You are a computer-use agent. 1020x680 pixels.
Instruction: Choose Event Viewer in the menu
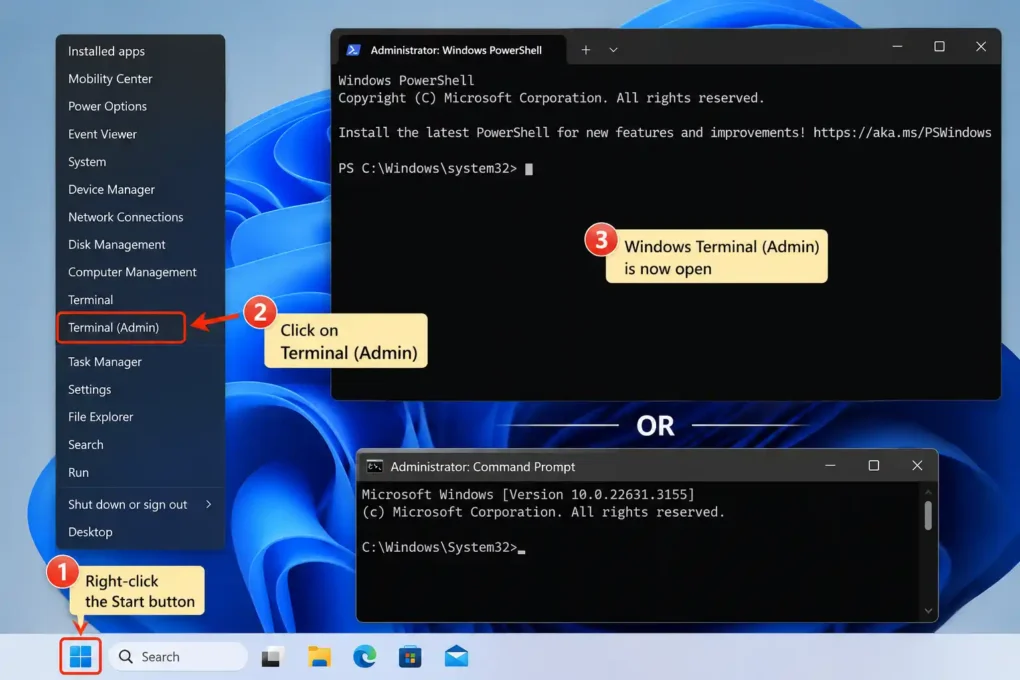pos(140,134)
